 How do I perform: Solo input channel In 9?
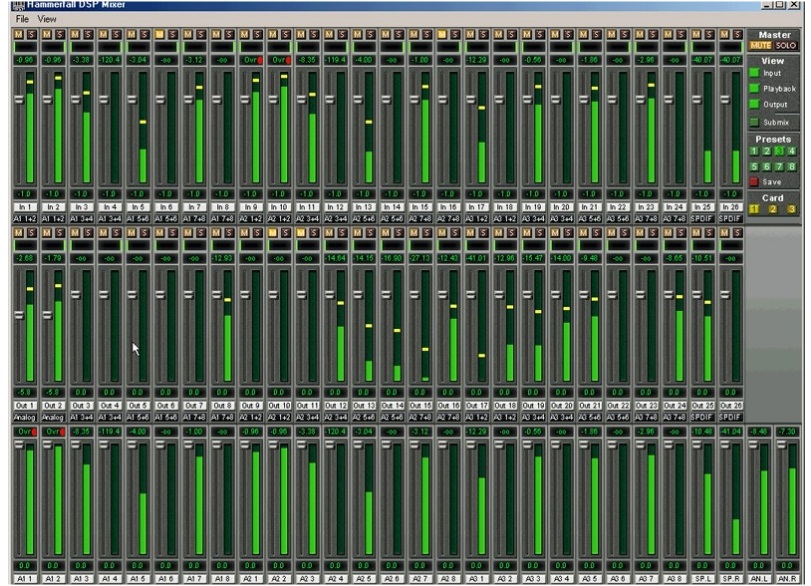(x=258, y=34)
